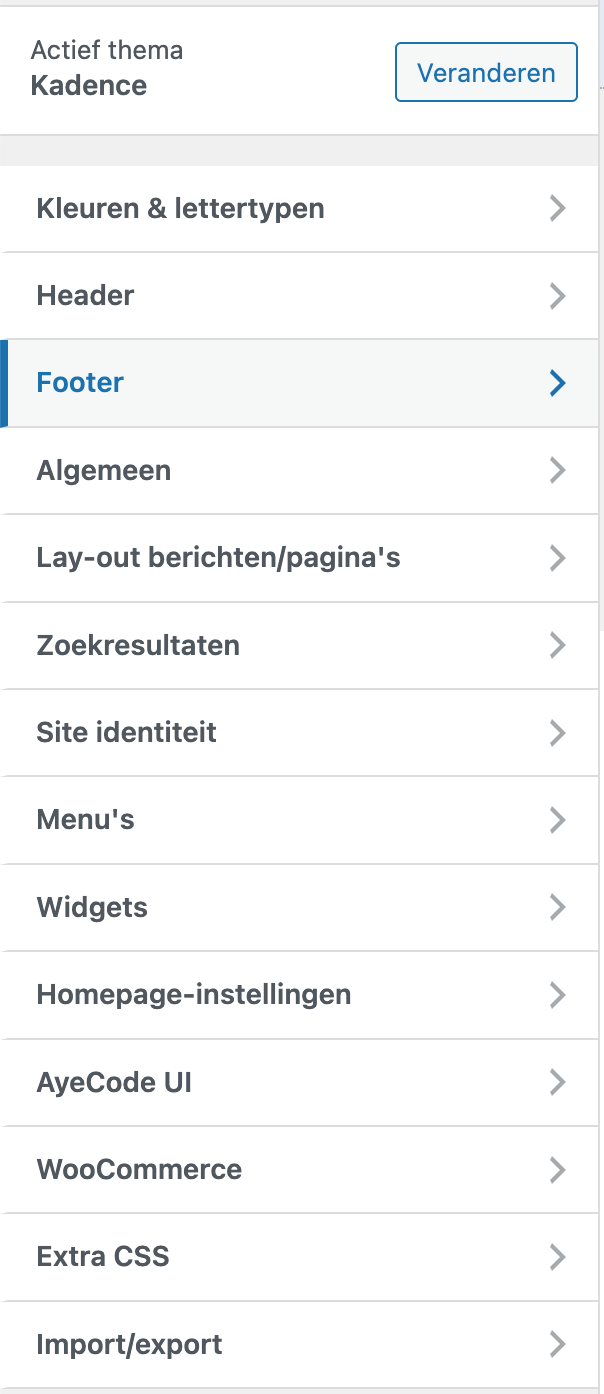Expand Kleuren & lettertypen via its chevron arrow
604x1394 pixels.
tap(557, 208)
